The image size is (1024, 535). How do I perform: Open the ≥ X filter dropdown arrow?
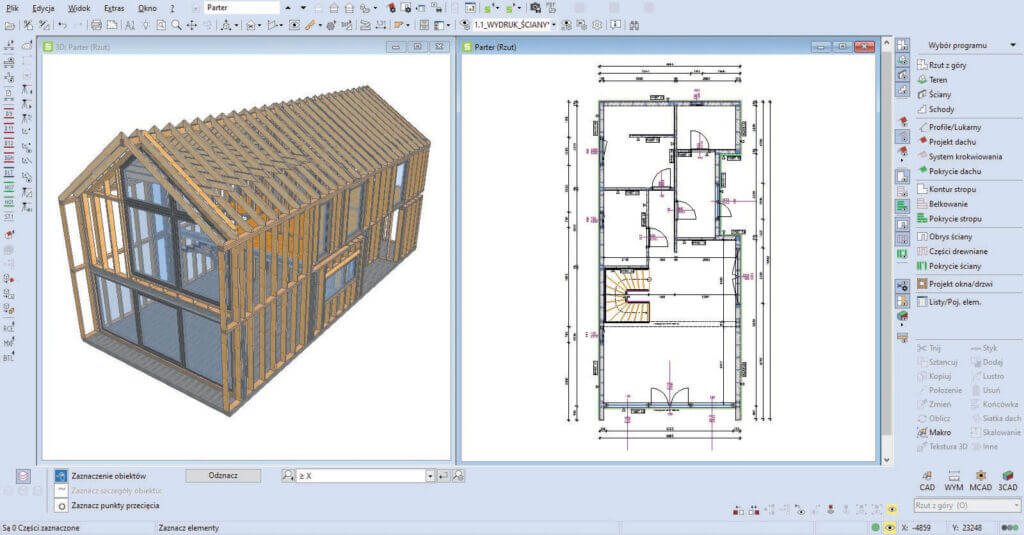[x=430, y=476]
